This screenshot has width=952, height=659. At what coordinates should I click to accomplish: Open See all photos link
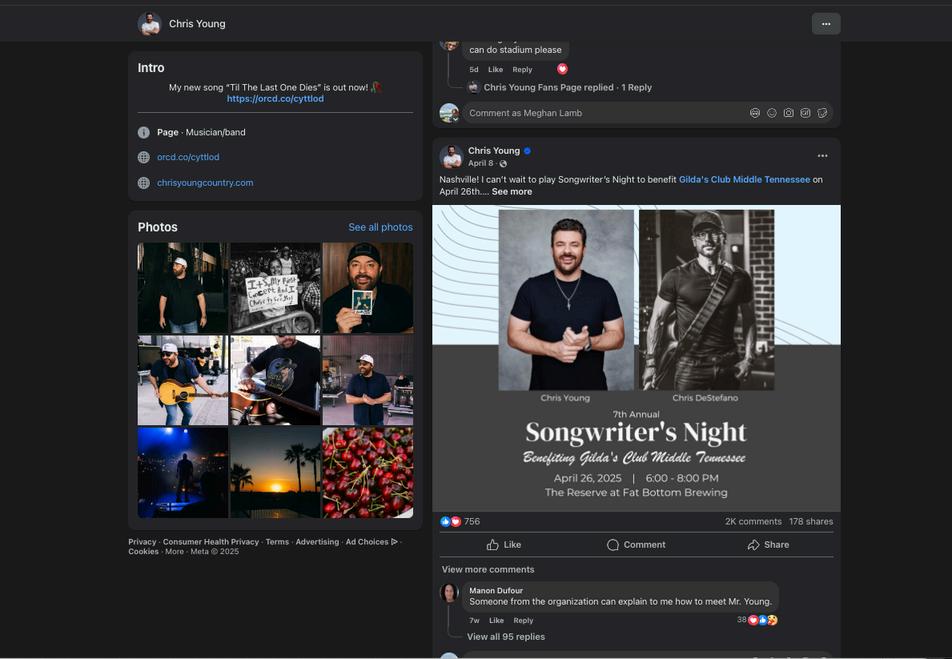coord(381,227)
